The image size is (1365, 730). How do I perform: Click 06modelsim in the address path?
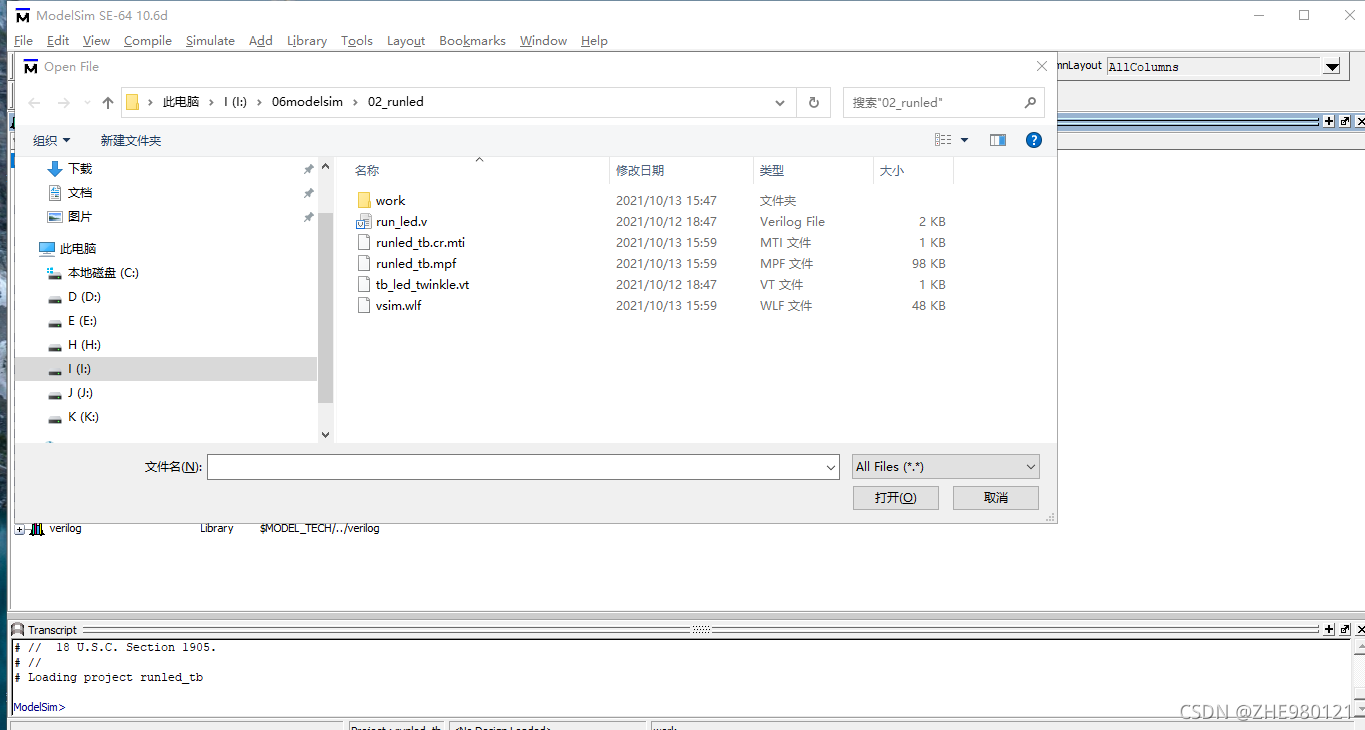(307, 102)
